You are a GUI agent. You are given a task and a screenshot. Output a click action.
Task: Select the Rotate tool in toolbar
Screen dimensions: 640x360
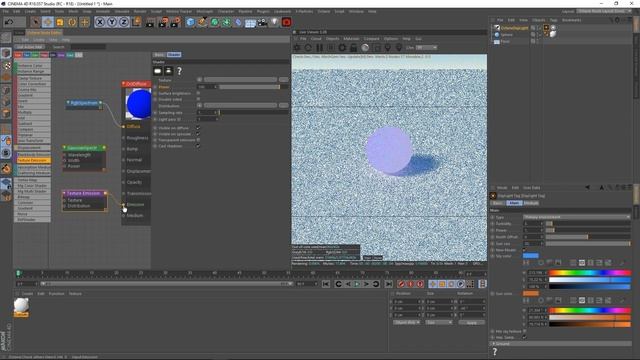coord(72,22)
